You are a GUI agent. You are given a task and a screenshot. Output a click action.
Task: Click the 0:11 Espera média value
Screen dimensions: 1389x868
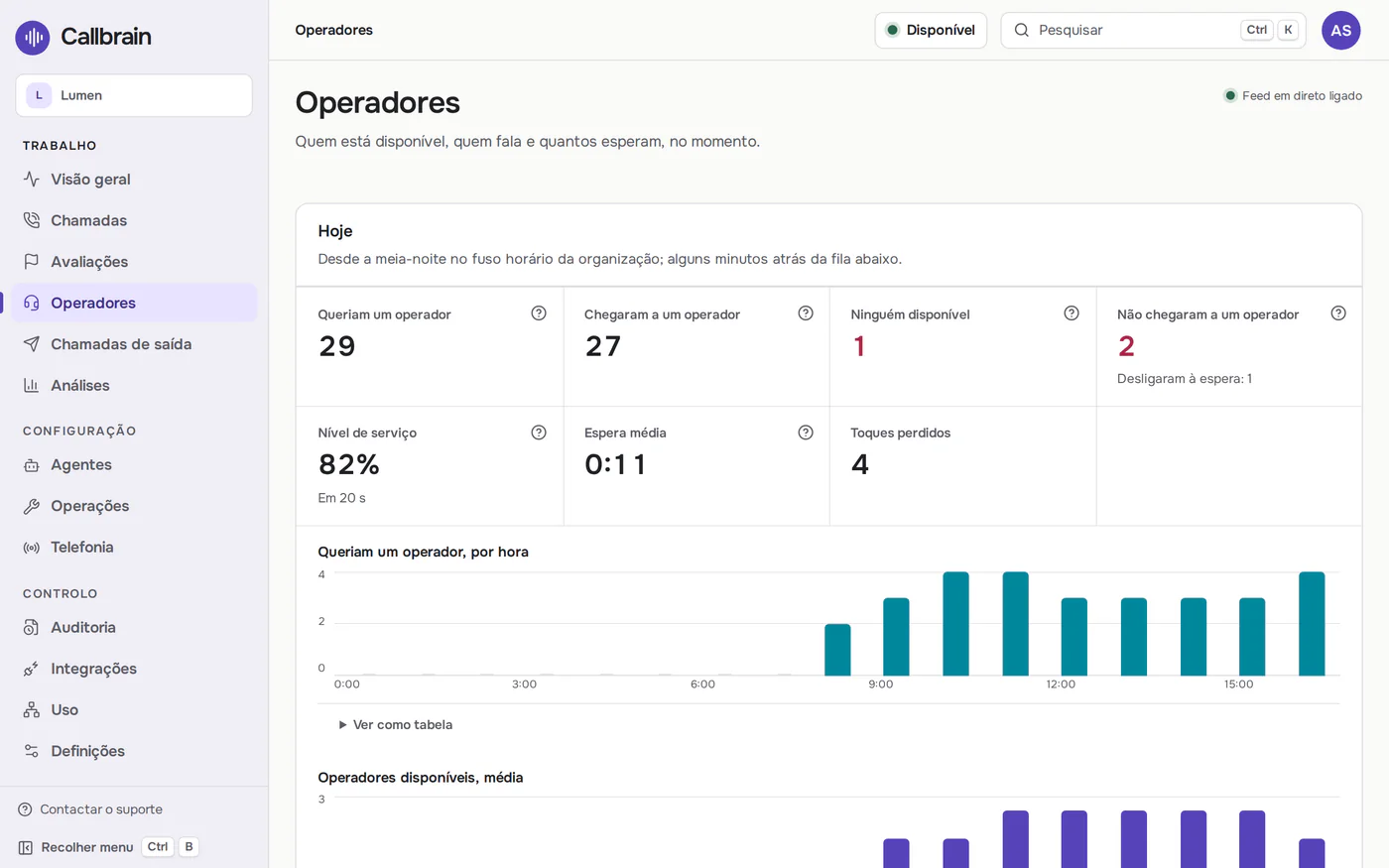click(x=615, y=464)
